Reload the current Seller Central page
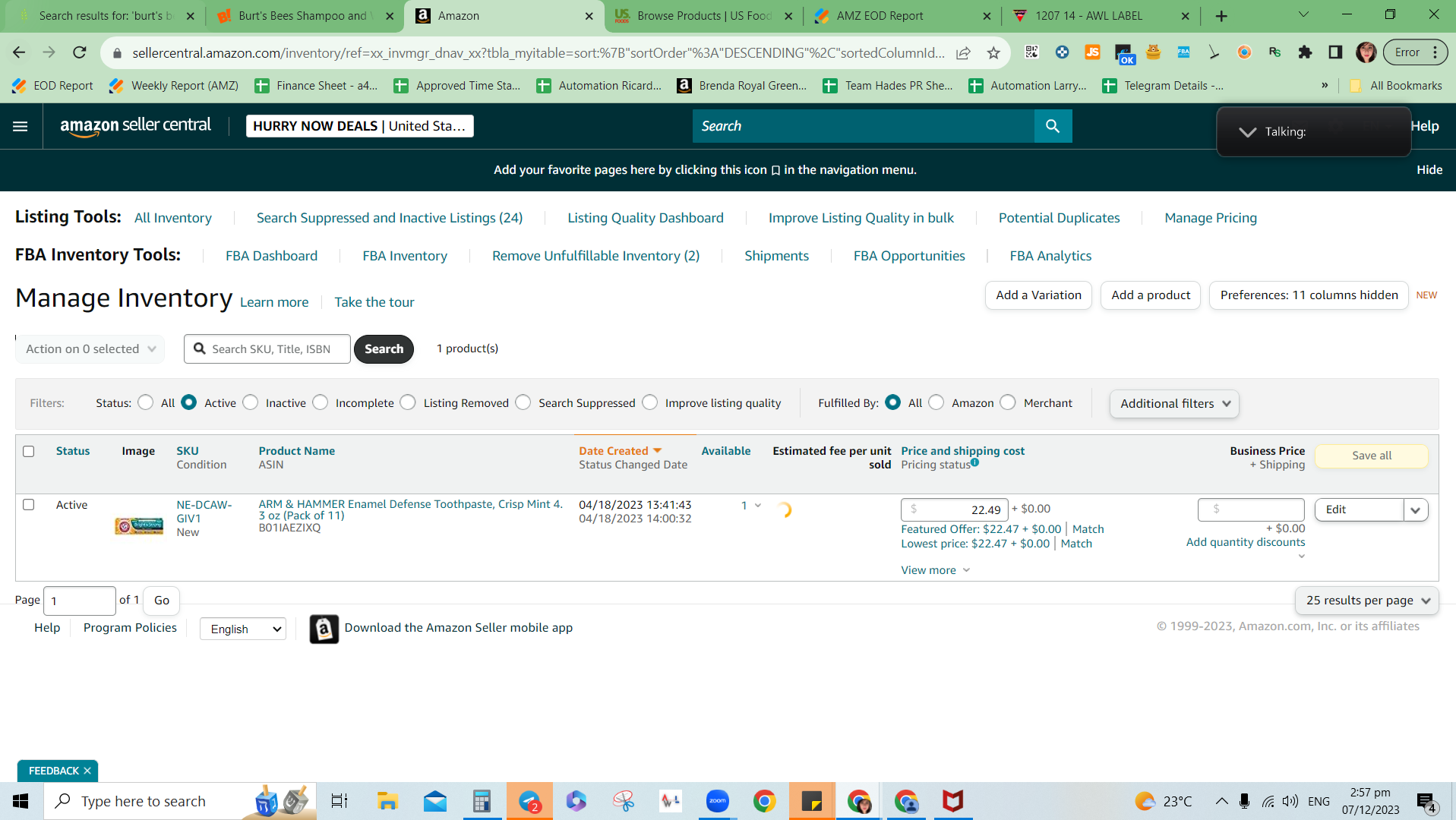This screenshot has width=1456, height=820. tap(80, 52)
